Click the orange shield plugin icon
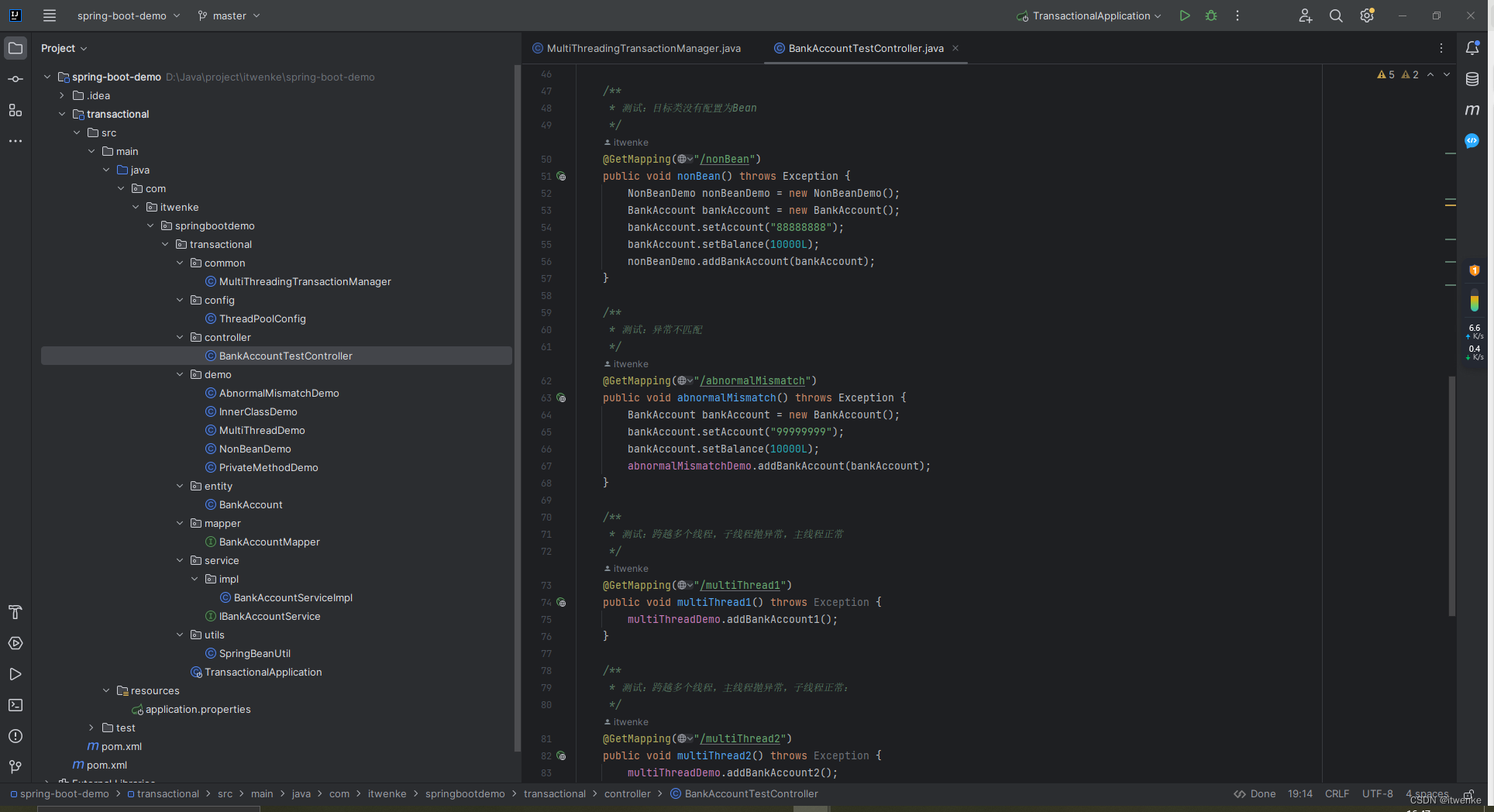The height and width of the screenshot is (812, 1494). point(1475,270)
